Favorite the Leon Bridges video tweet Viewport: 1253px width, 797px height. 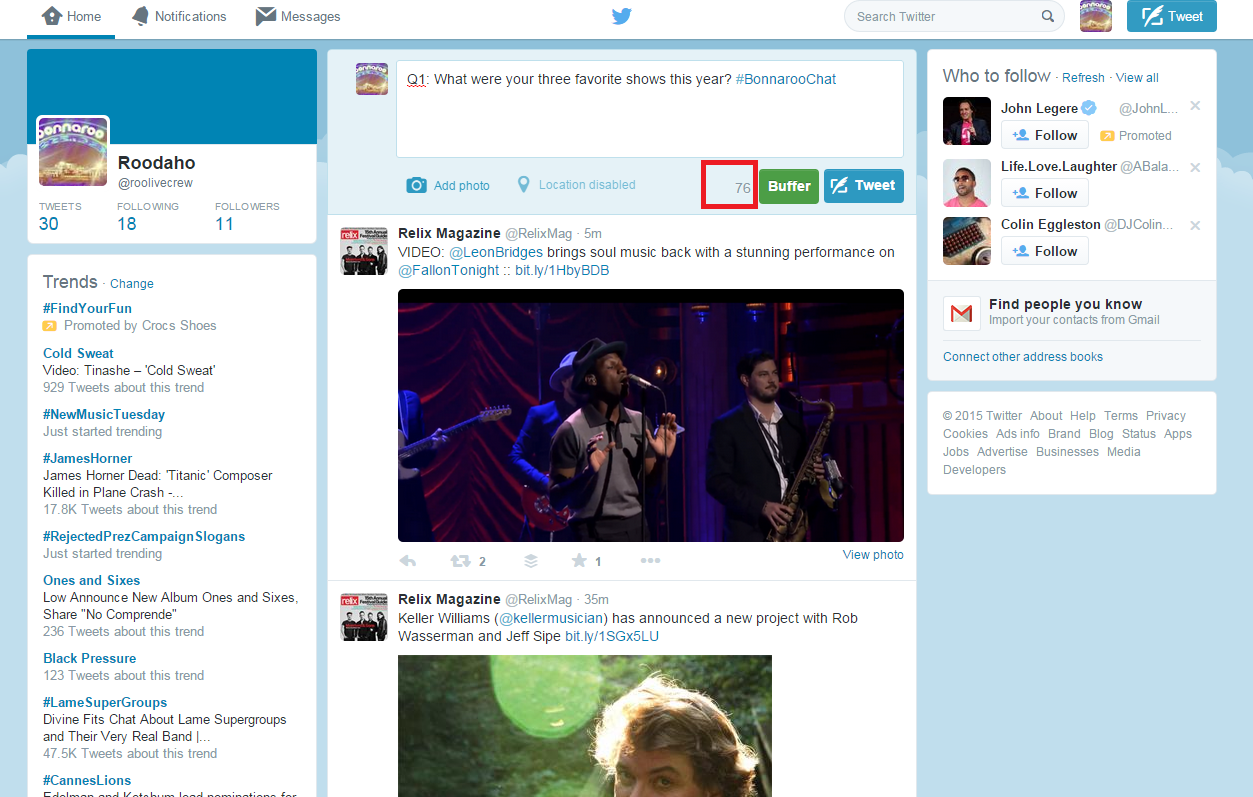point(579,561)
